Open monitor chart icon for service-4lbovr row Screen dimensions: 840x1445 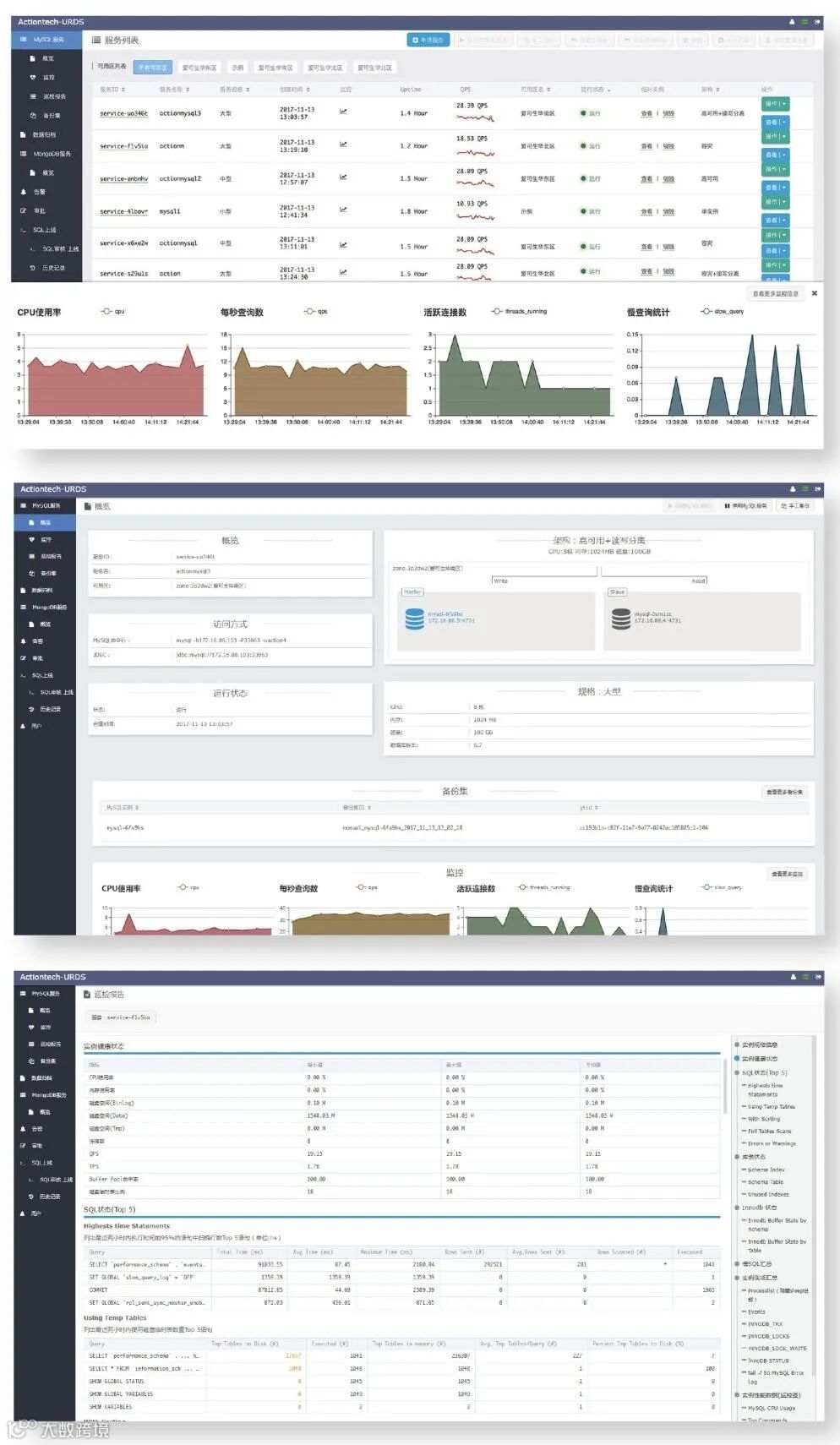pyautogui.click(x=343, y=210)
